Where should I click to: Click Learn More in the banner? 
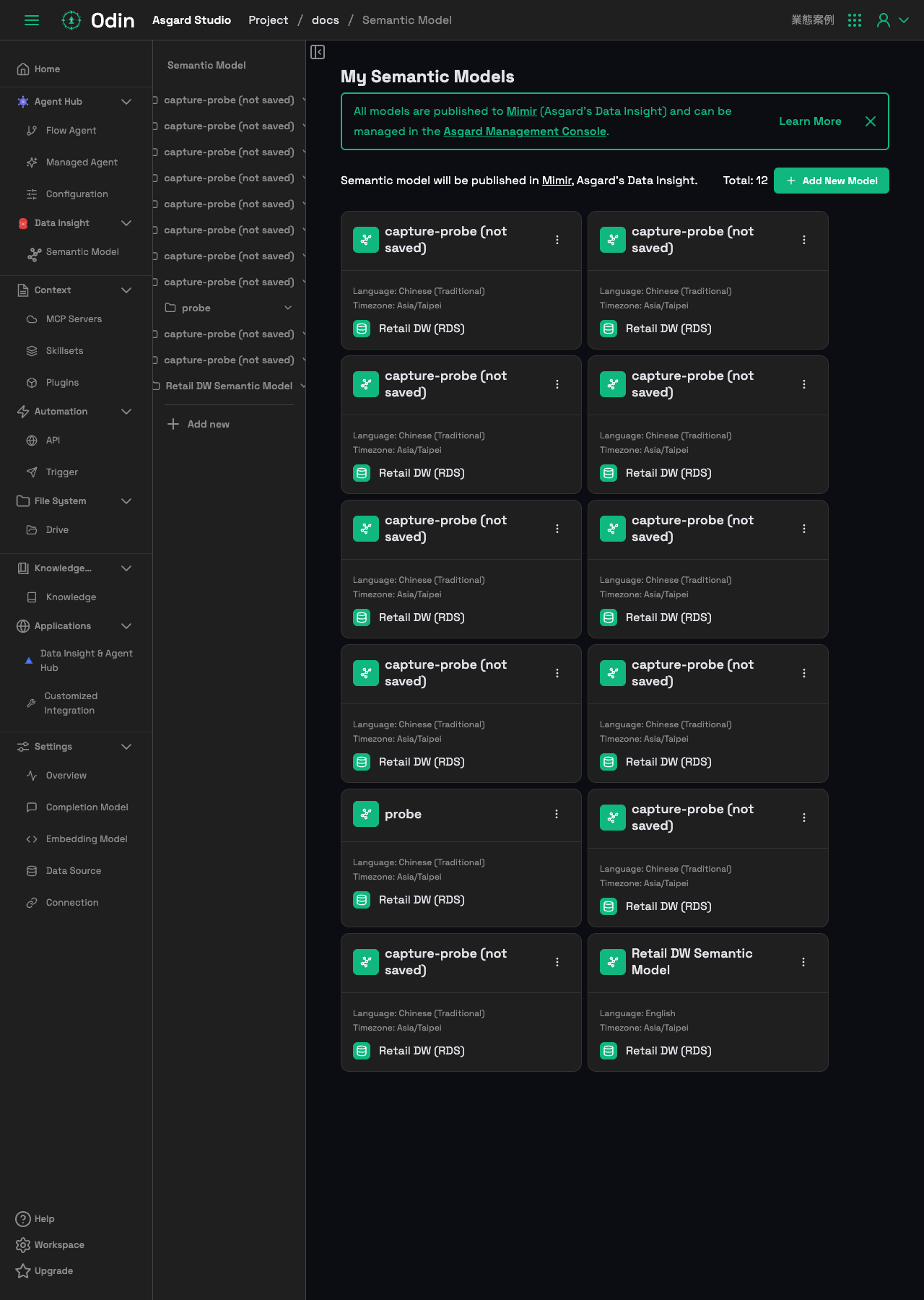[810, 121]
